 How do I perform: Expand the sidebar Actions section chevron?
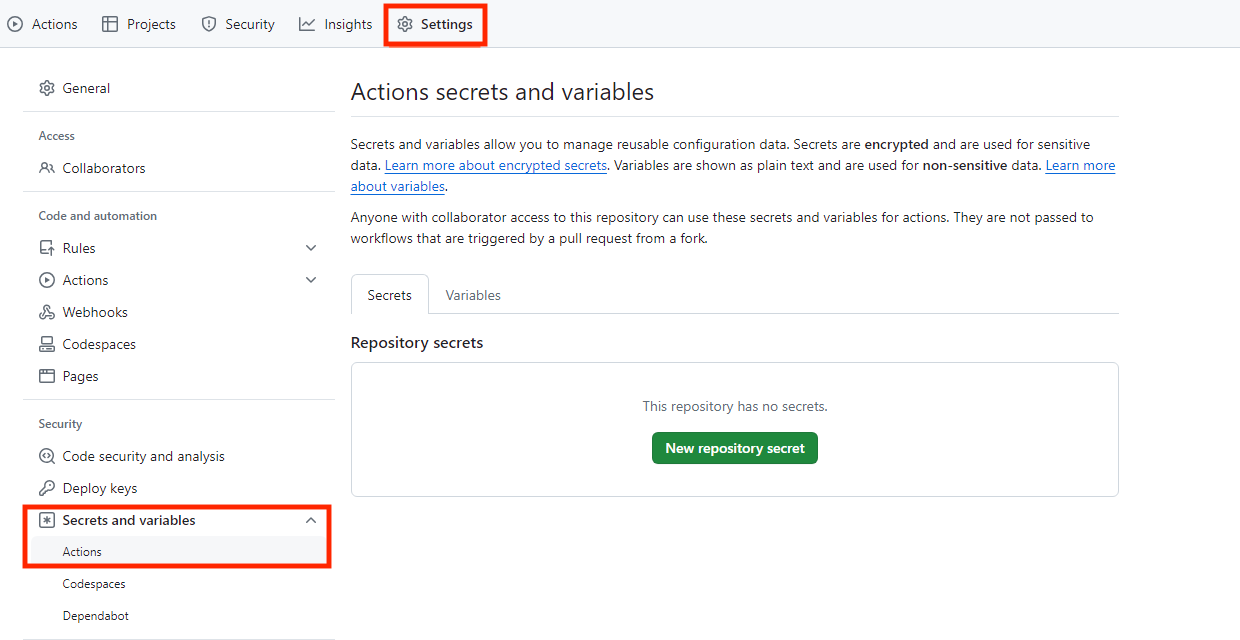(311, 280)
